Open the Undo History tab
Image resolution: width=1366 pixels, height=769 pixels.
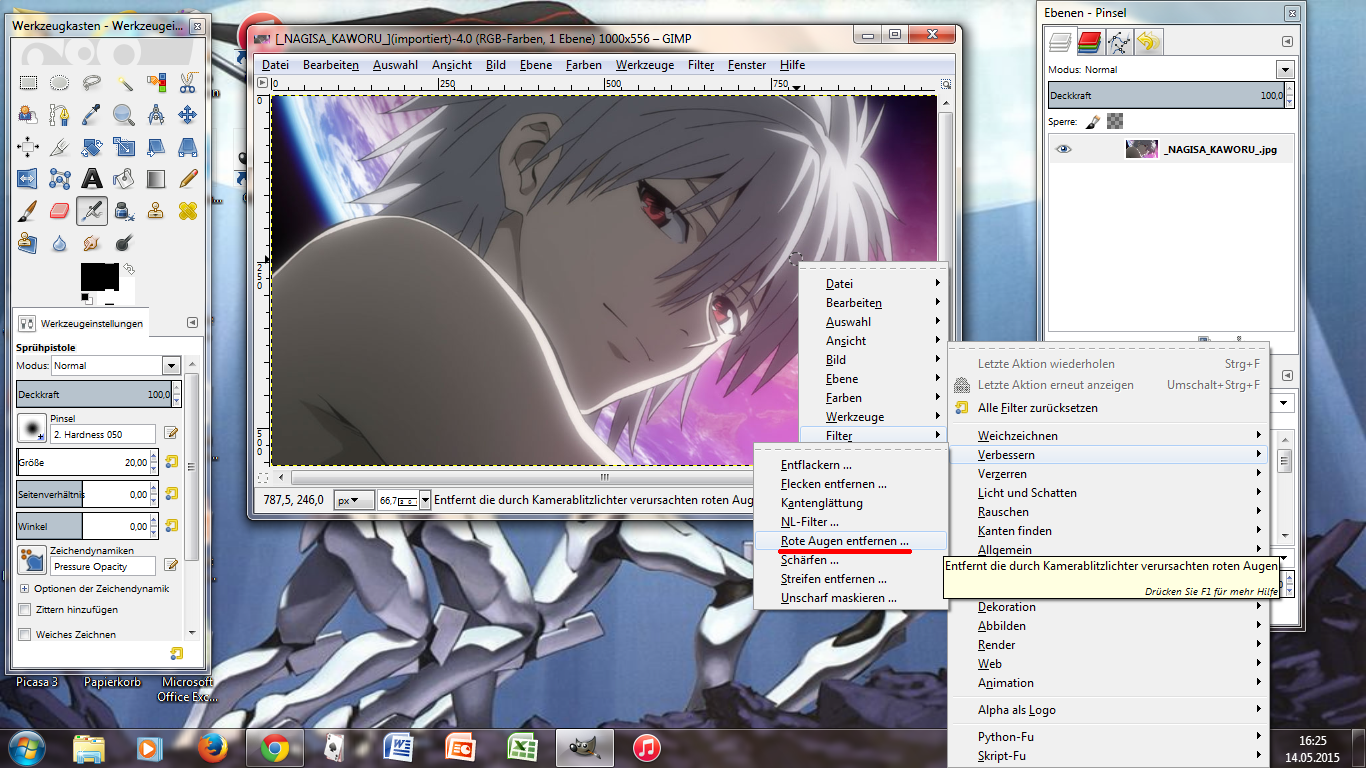coord(1149,41)
